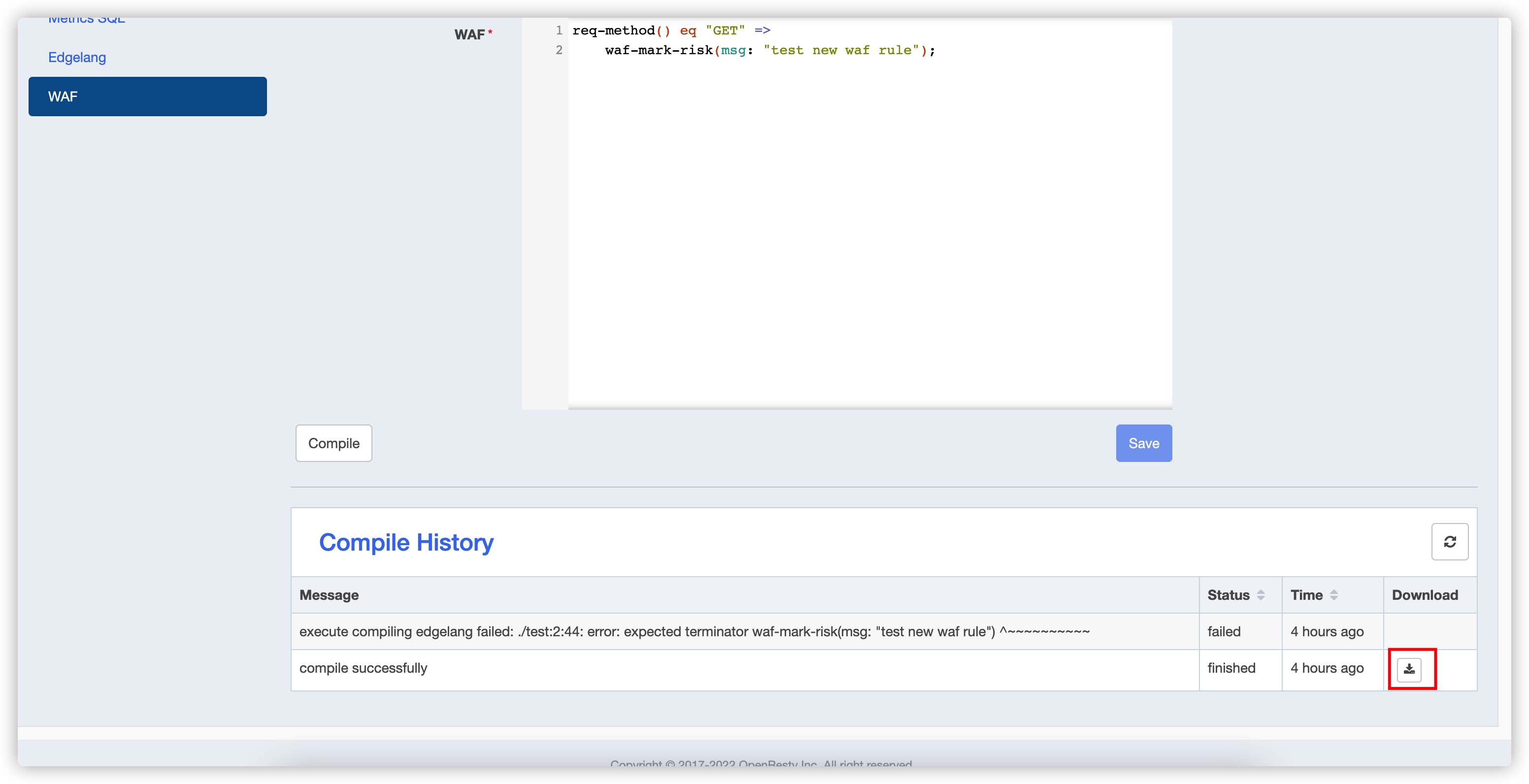
Task: Select the failed compile message row
Action: pyautogui.click(x=883, y=631)
